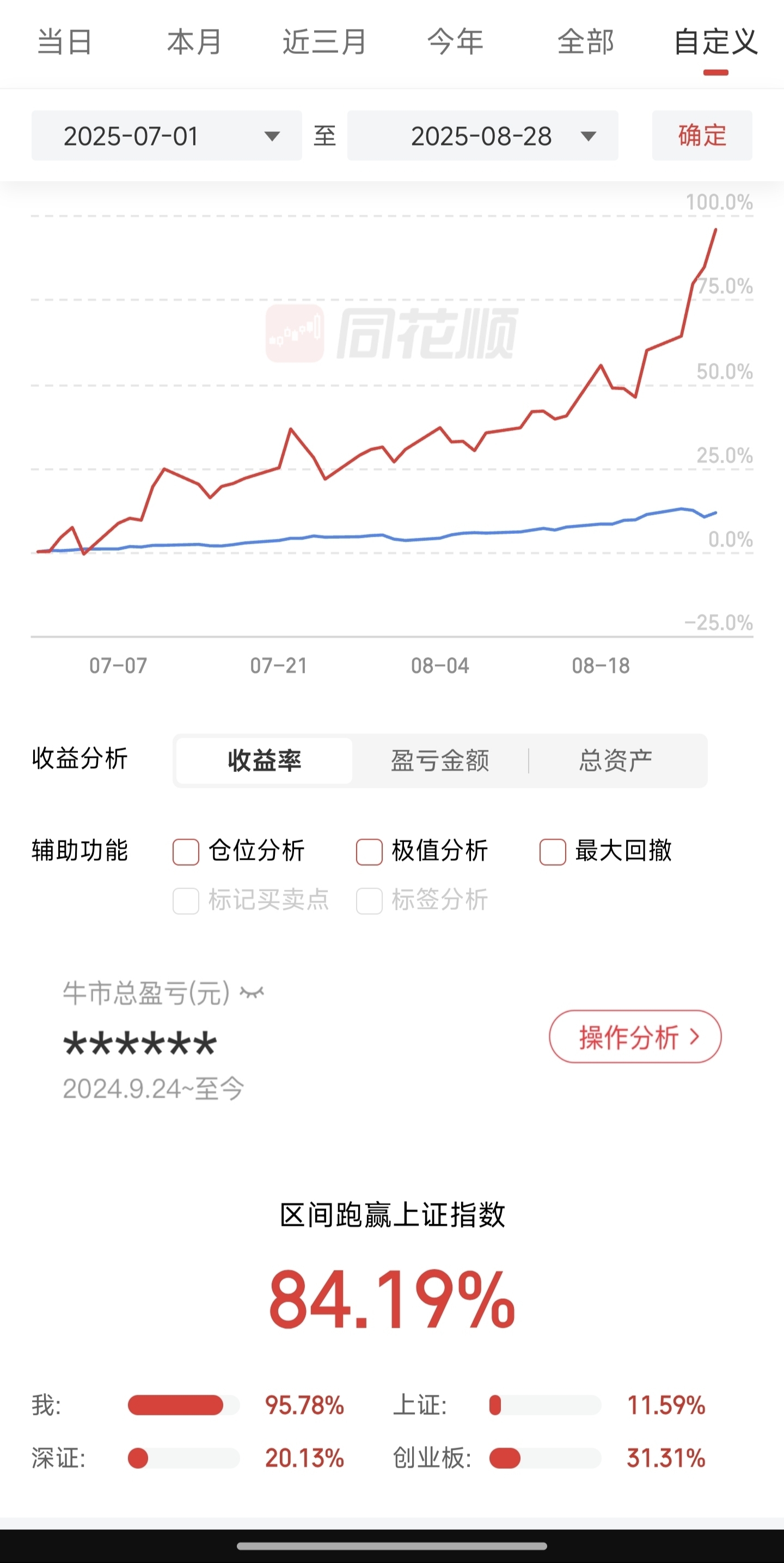Viewport: 784px width, 1563px height.
Task: Select the 全部 tab
Action: click(x=586, y=42)
